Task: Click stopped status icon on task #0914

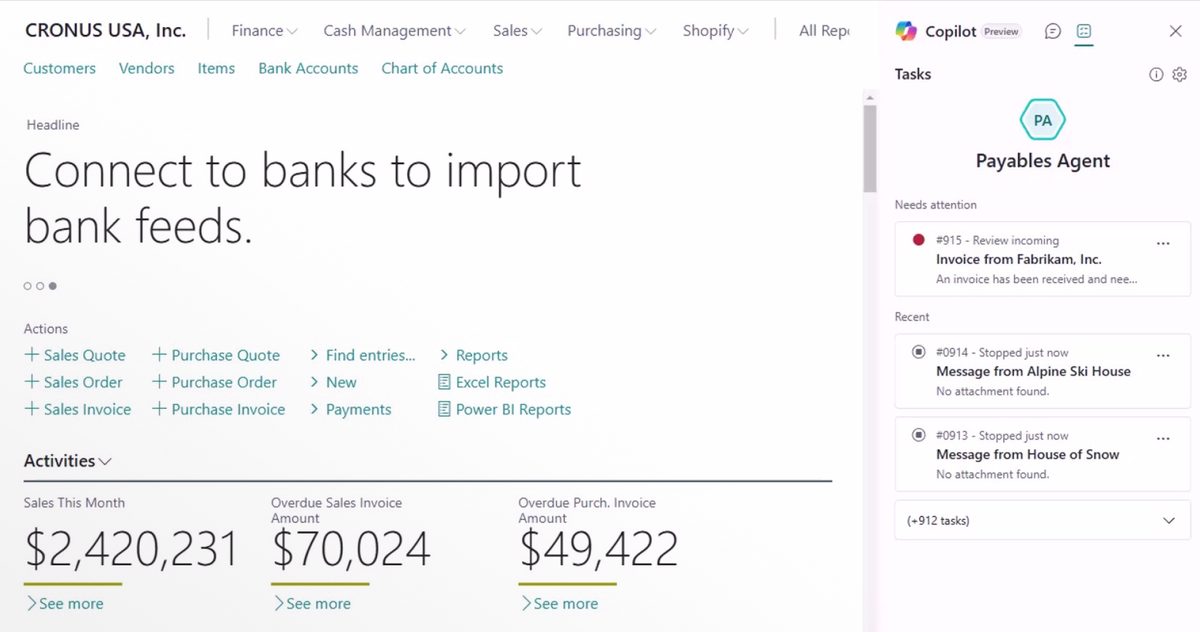Action: [x=919, y=352]
